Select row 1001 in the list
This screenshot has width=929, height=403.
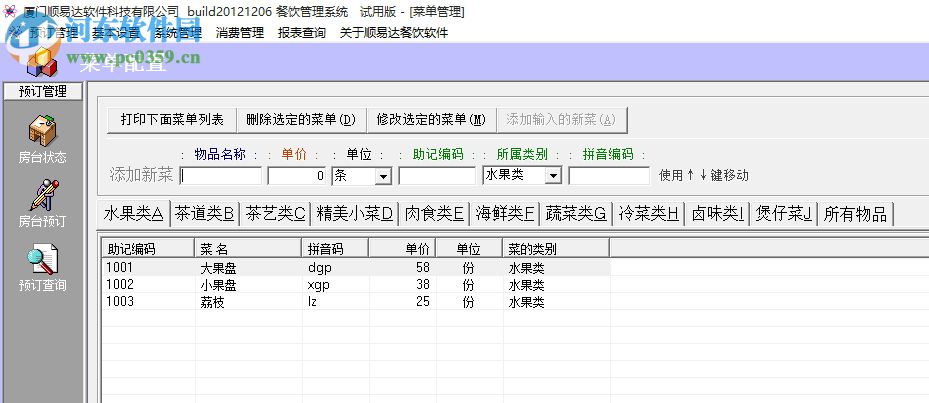coord(356,268)
